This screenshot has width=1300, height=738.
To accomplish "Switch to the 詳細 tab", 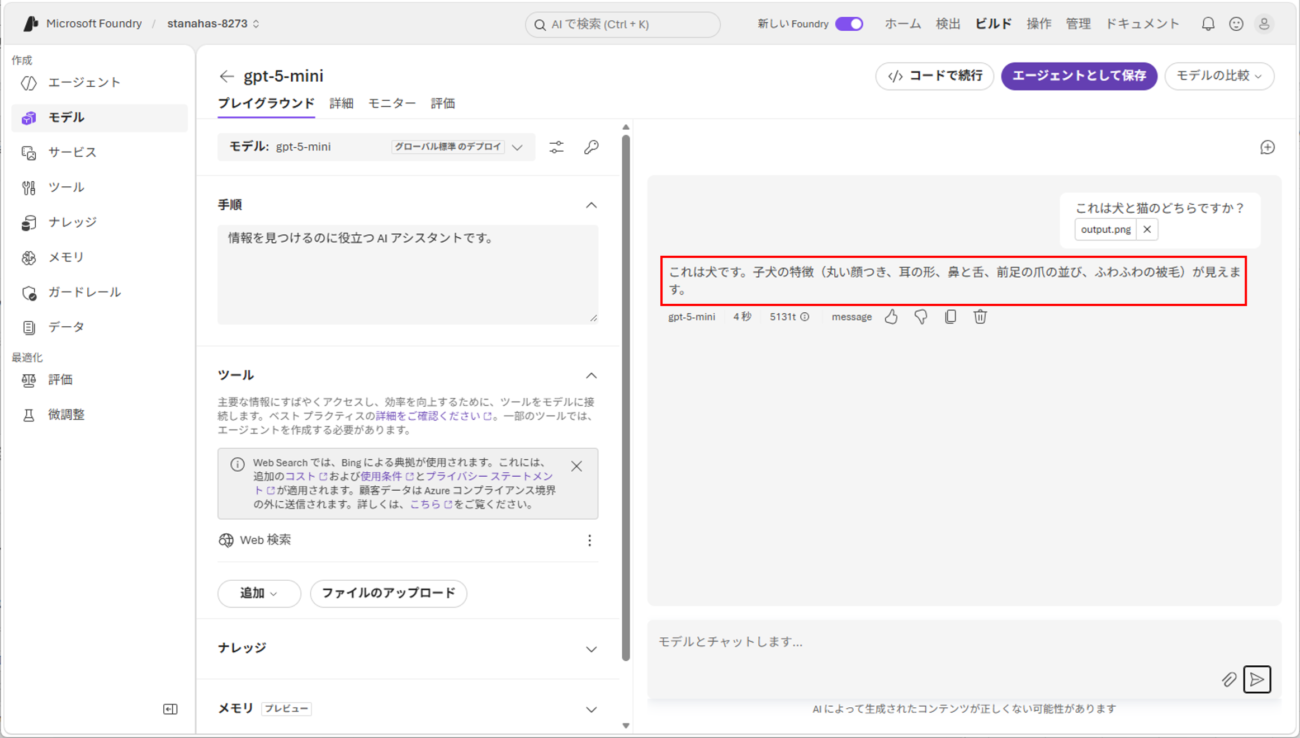I will (341, 103).
